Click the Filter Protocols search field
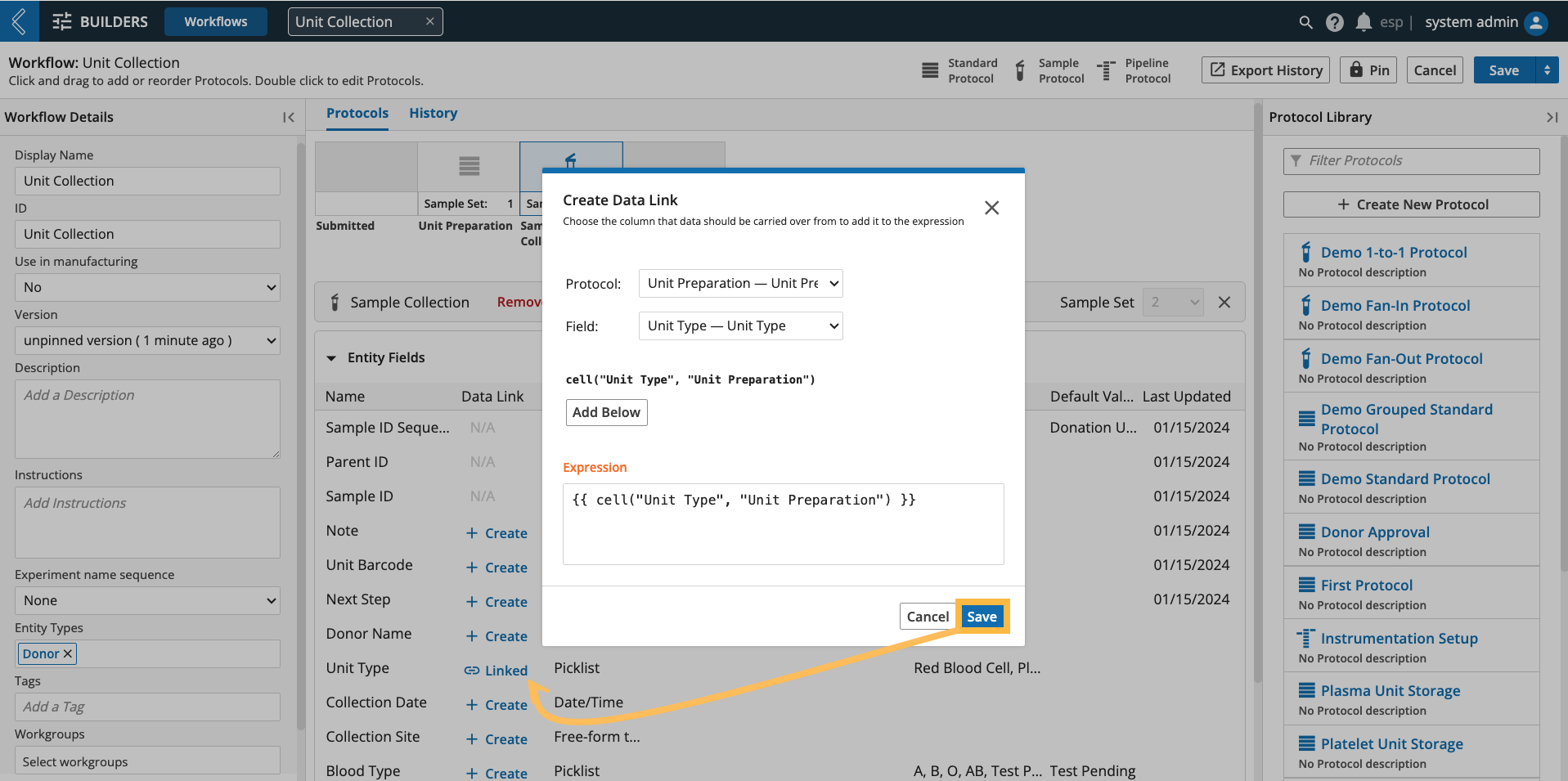The height and width of the screenshot is (781, 1568). pyautogui.click(x=1411, y=161)
